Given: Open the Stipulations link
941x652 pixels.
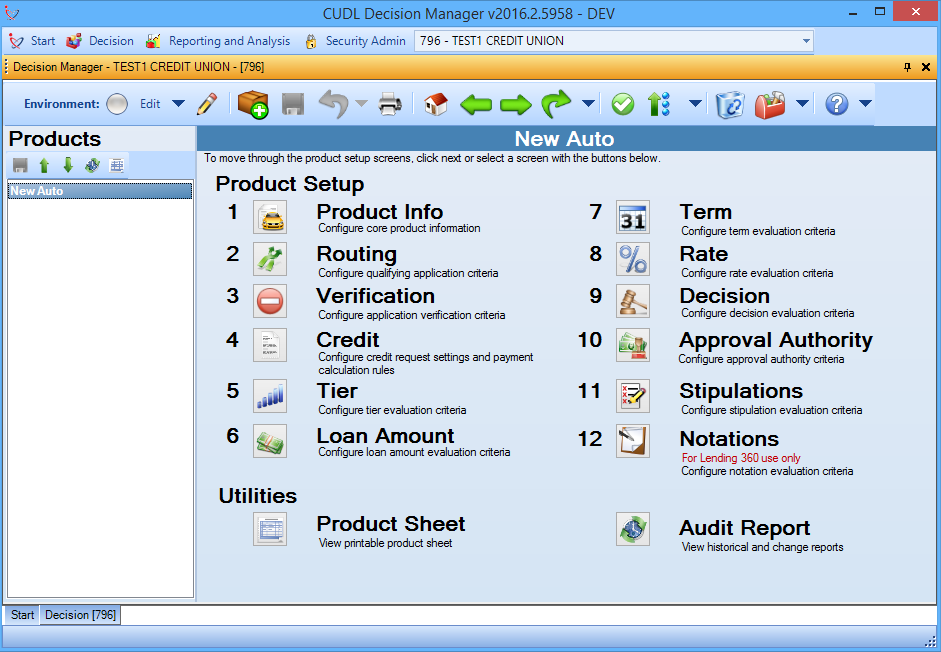Looking at the screenshot, I should point(741,391).
